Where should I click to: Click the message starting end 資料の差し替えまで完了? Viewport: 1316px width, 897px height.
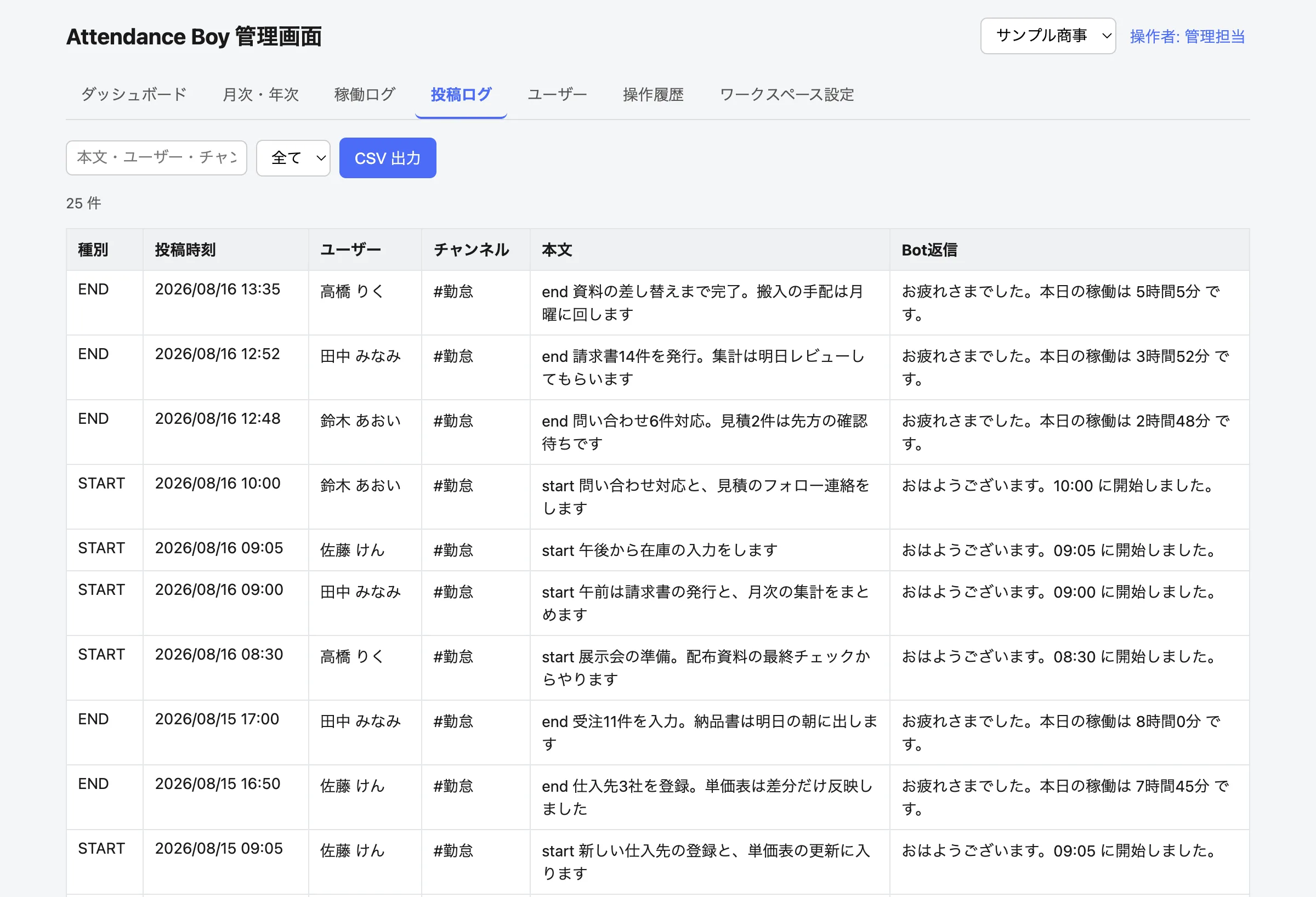tap(703, 303)
